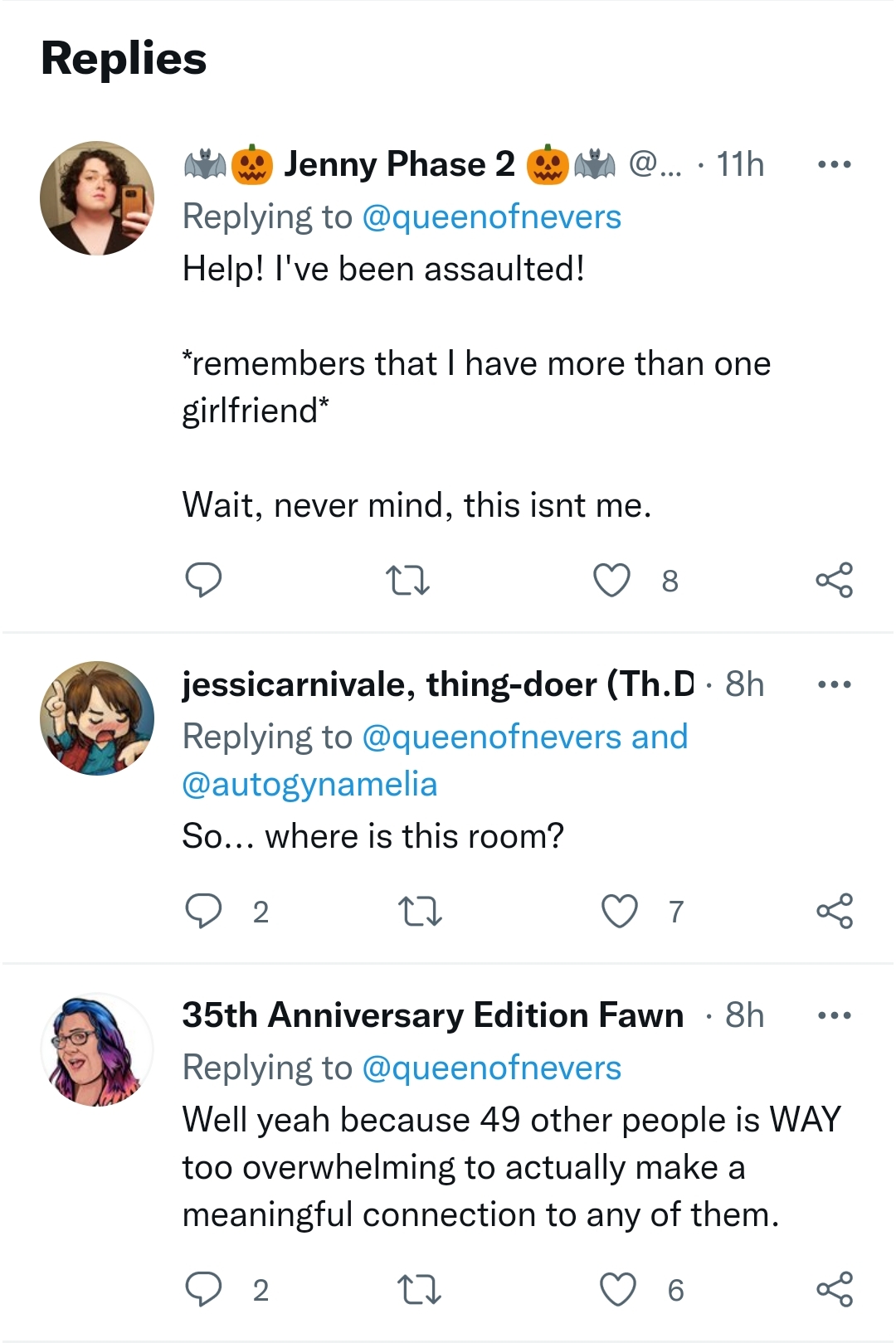Open more options for jessicarnivale's tweet
The image size is (896, 1343).
[x=834, y=684]
